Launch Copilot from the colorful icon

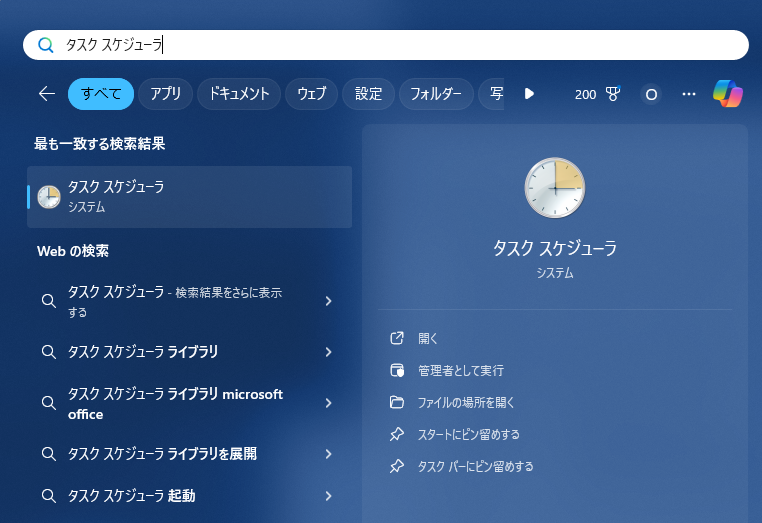click(727, 93)
